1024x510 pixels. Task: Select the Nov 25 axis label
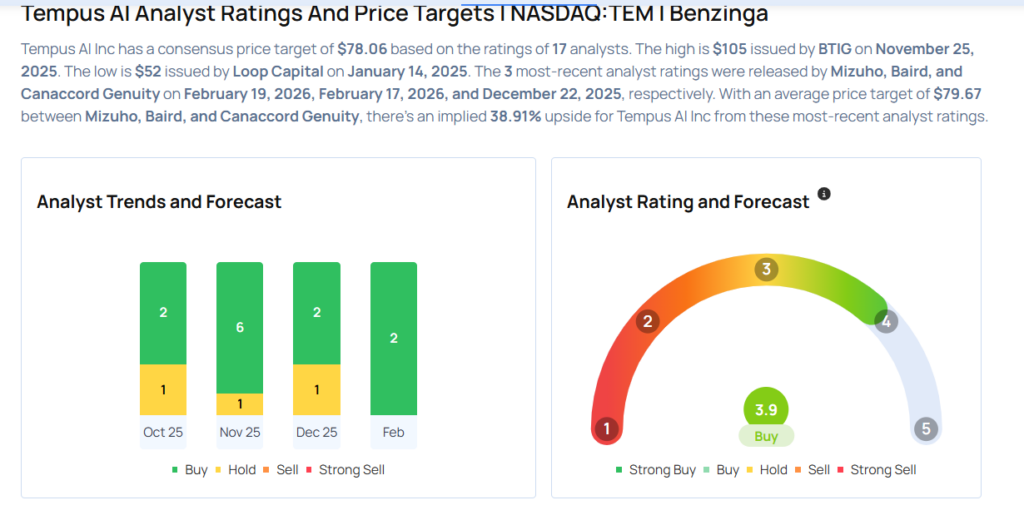pyautogui.click(x=240, y=432)
